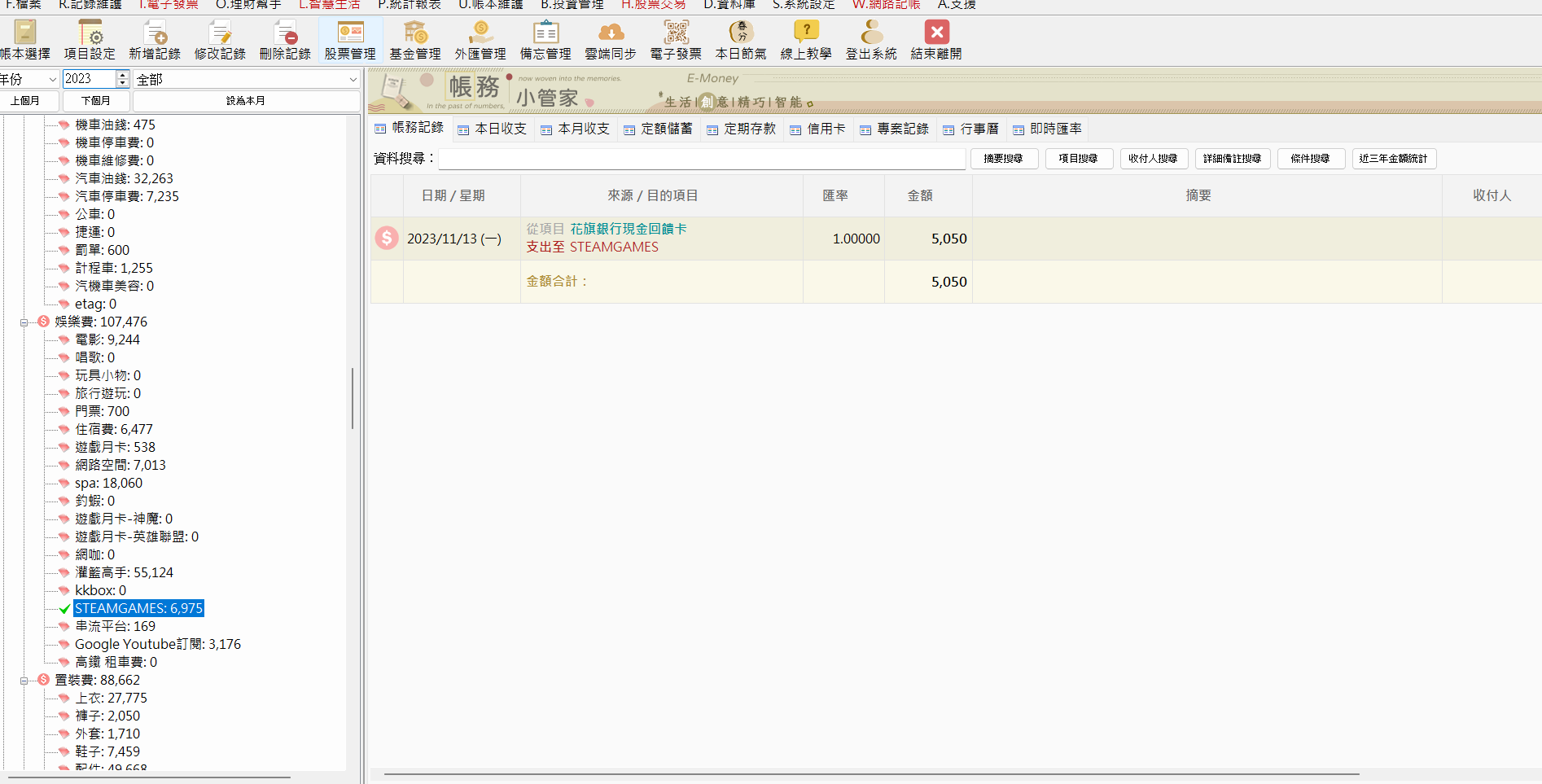Open 帳本選擇 account book selector

point(25,41)
